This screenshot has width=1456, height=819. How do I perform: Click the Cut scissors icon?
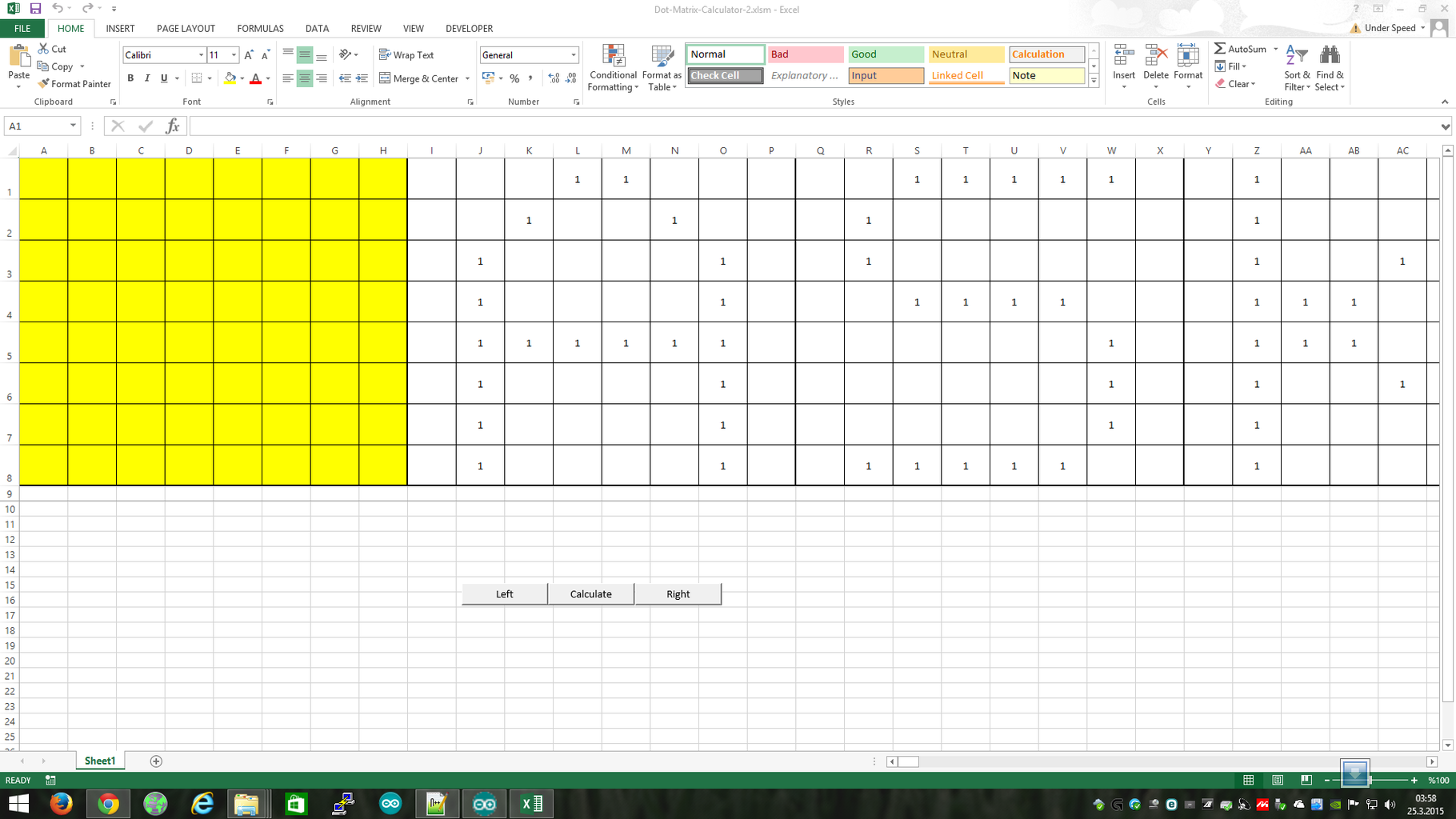click(x=43, y=49)
